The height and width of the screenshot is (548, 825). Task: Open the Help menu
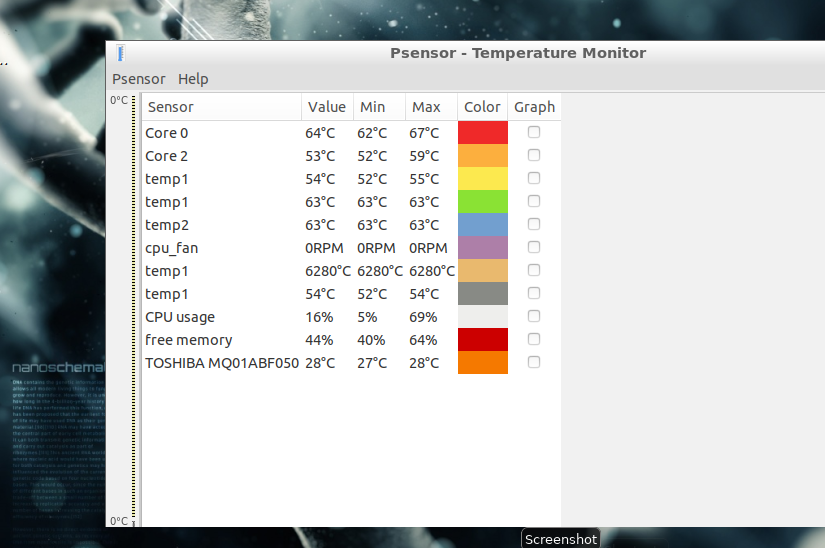point(193,79)
